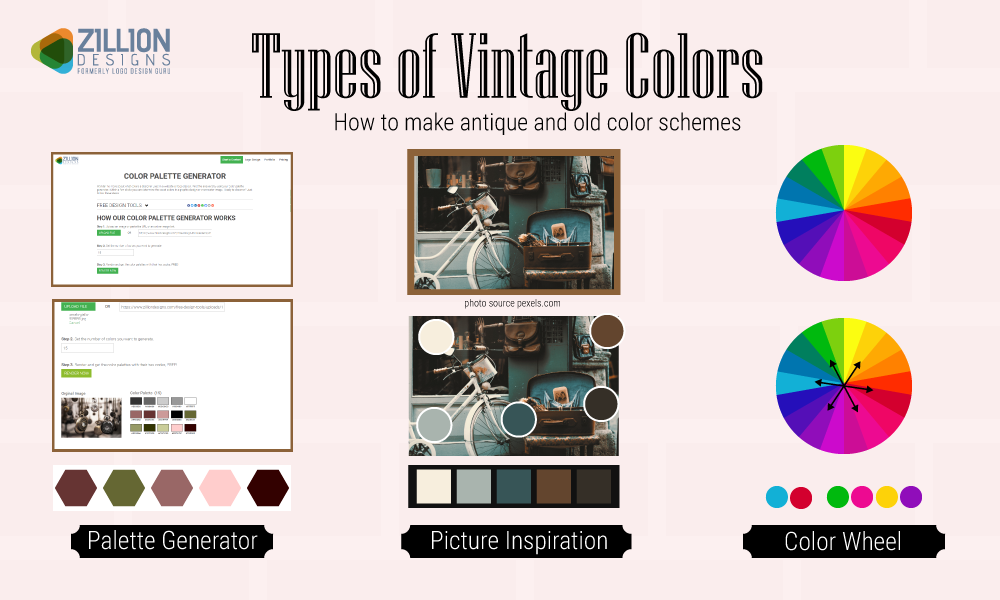Screen dimensions: 1000x600
Task: Click the RENDER NOW button
Action: (x=76, y=373)
